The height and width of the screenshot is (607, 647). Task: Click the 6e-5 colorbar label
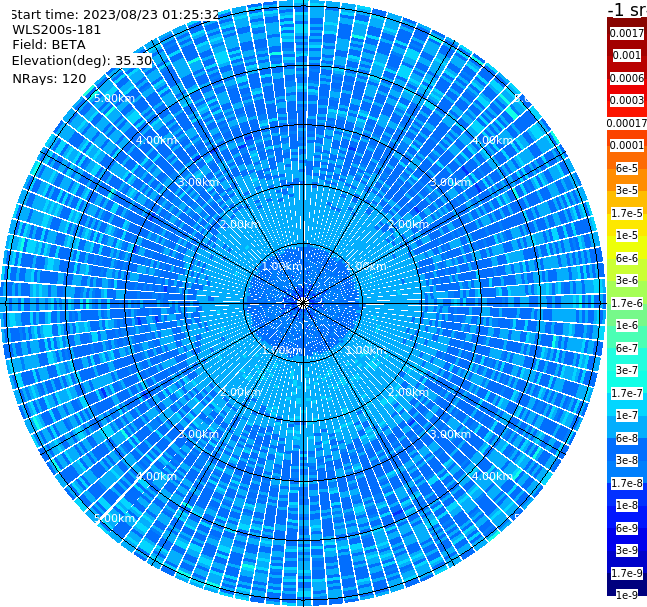pos(627,168)
